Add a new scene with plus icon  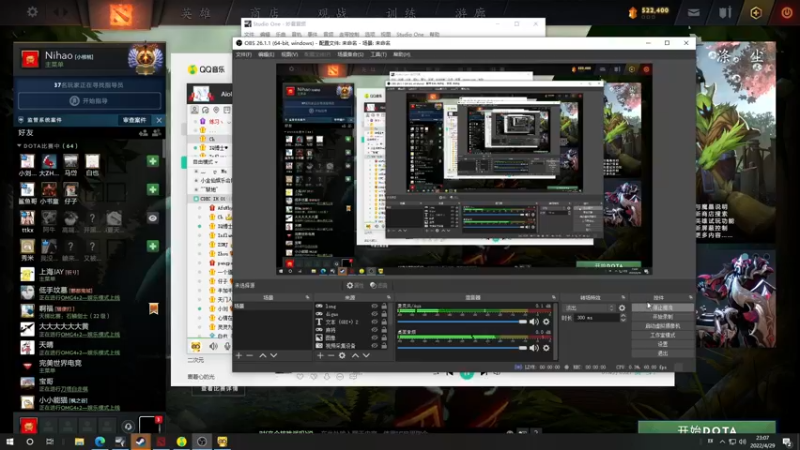click(238, 355)
